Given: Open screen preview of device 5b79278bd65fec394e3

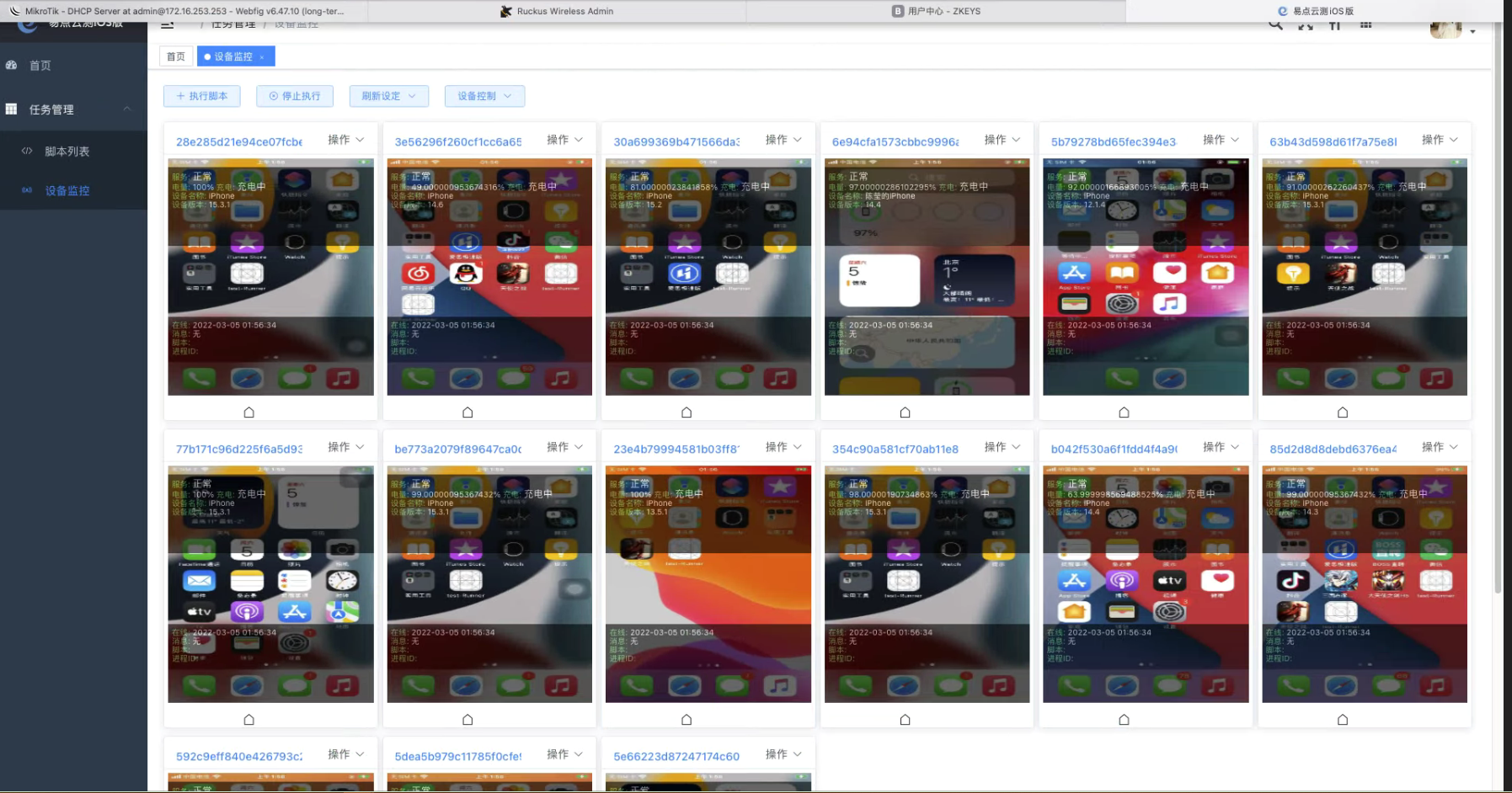Looking at the screenshot, I should point(1146,277).
